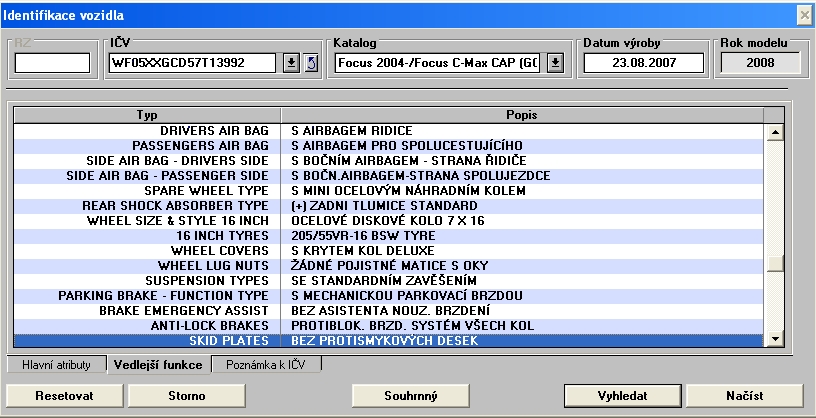Click the IČV text field
This screenshot has width=816, height=418.
(x=190, y=64)
